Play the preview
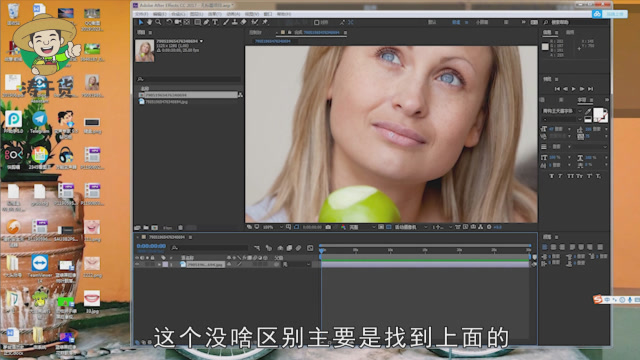640x360 pixels. 573,89
